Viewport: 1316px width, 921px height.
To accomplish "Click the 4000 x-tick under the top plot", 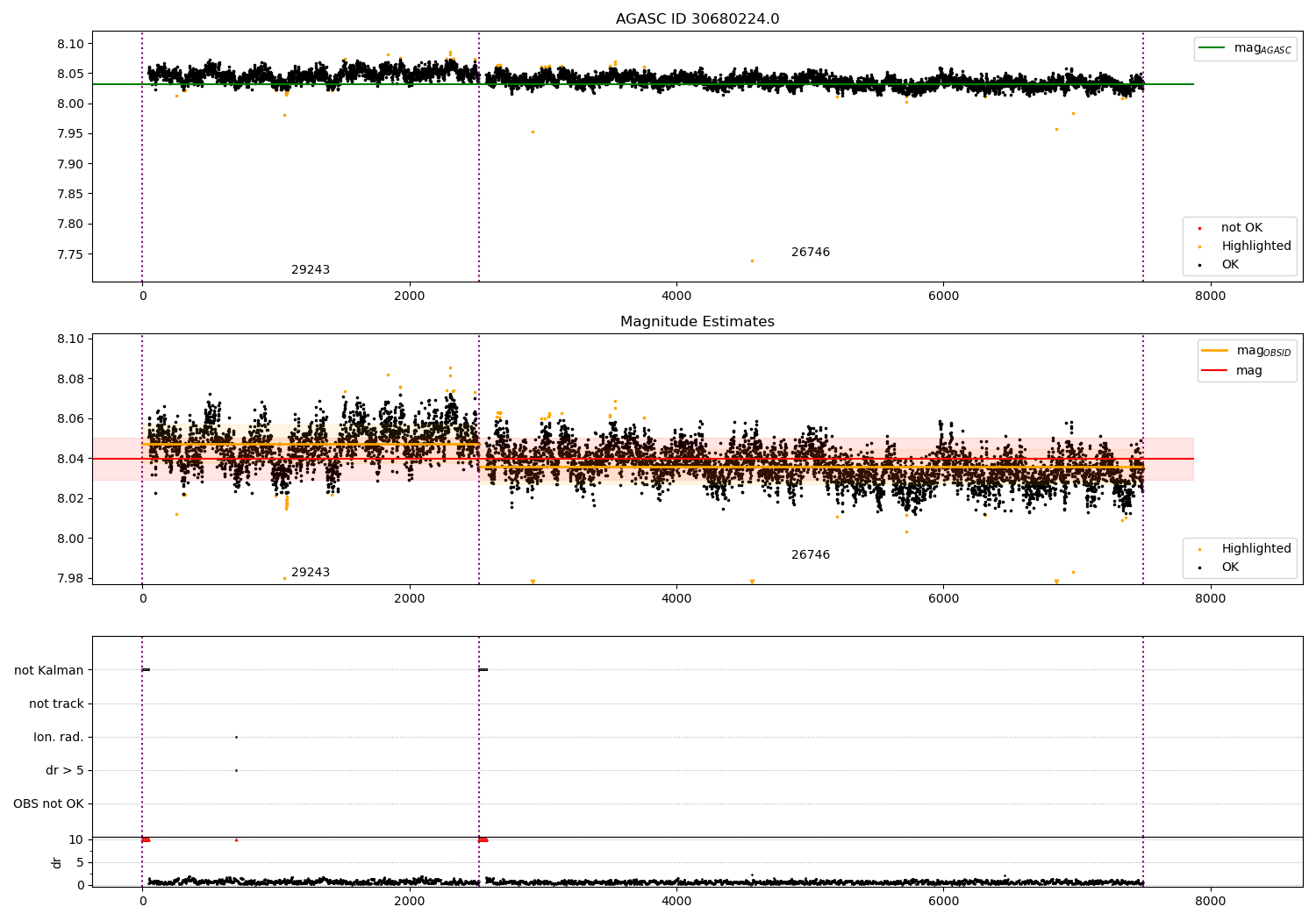I will coord(676,296).
